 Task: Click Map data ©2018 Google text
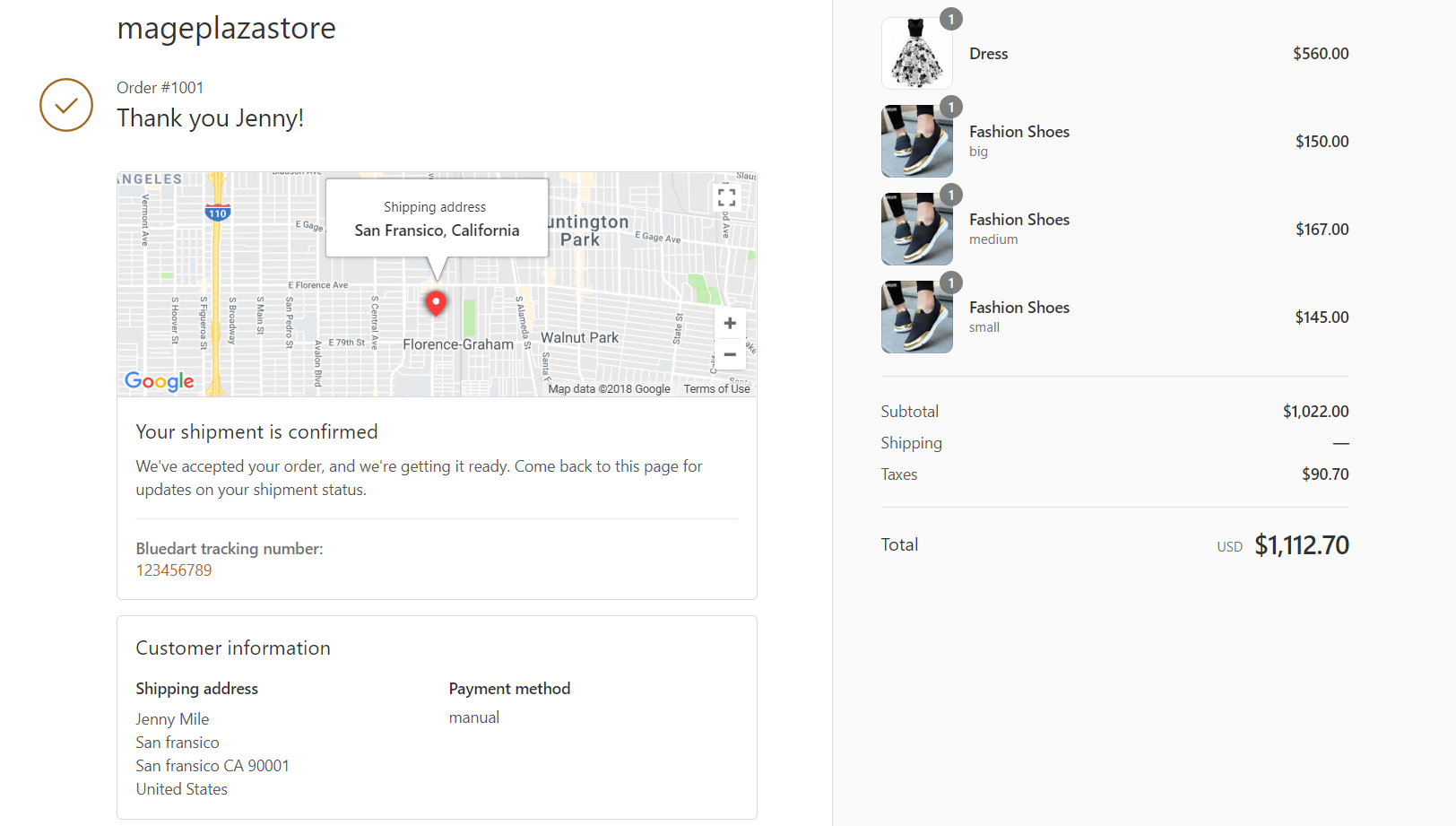[609, 388]
